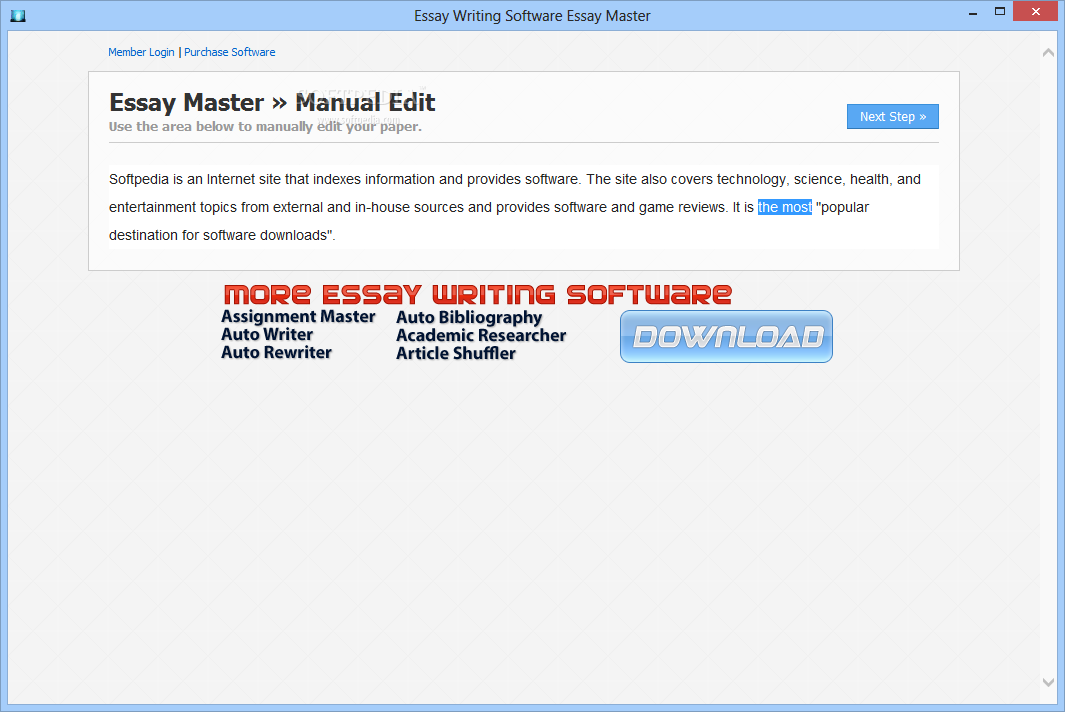Click the Essay Master app icon in the title bar
Screen dimensions: 1065x712
click(18, 16)
